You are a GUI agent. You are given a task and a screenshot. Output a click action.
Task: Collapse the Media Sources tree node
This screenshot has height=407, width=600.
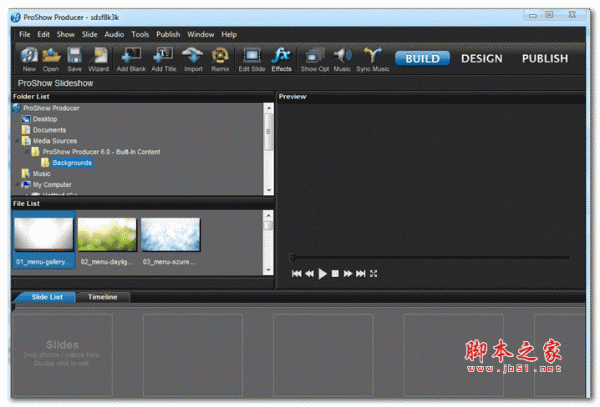click(17, 141)
